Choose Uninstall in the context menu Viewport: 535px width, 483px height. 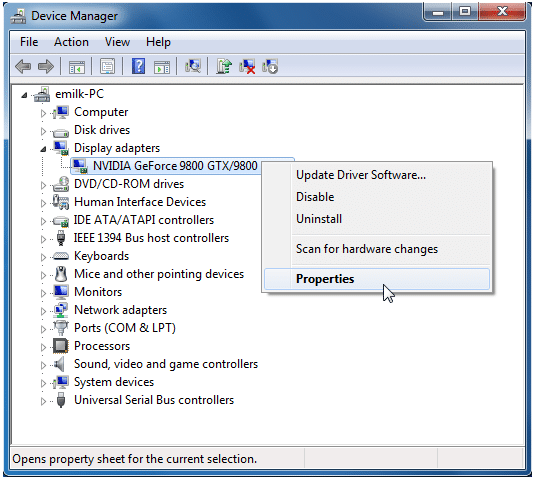377,219
